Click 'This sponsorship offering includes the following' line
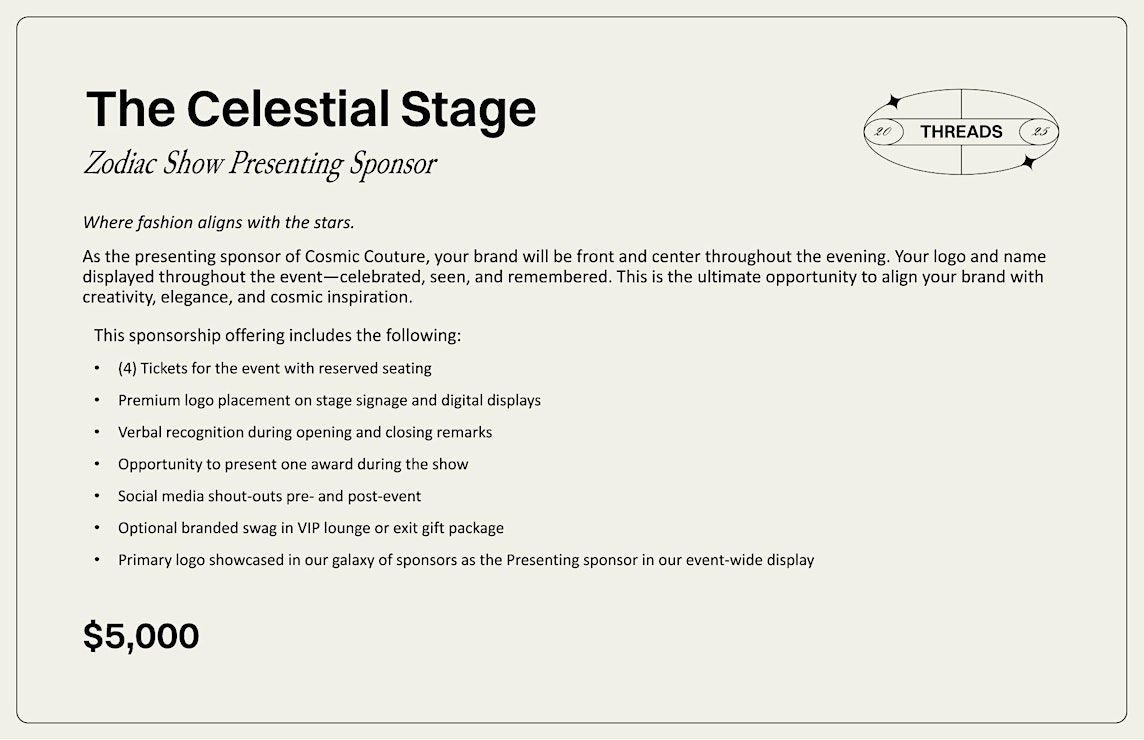The height and width of the screenshot is (740, 1144). tap(277, 336)
